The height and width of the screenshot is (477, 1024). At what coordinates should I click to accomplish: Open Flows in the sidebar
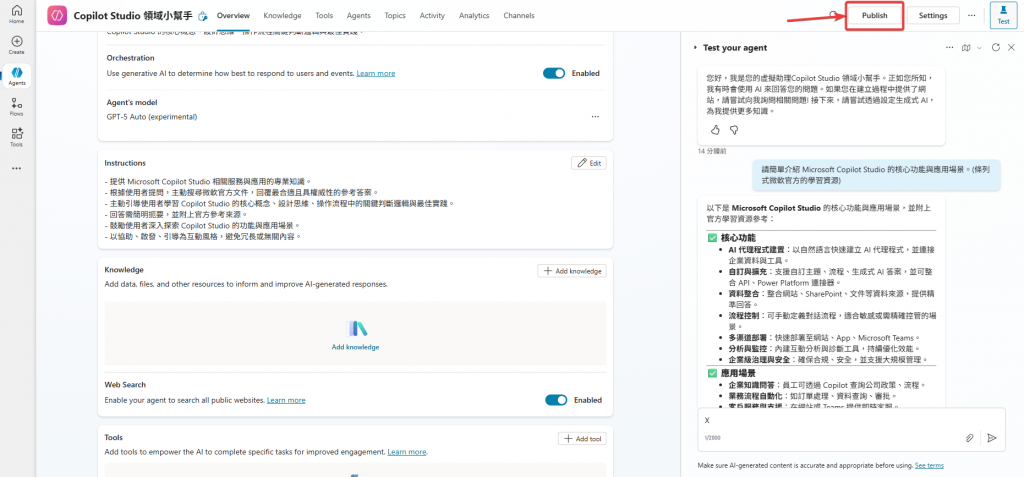click(x=17, y=107)
